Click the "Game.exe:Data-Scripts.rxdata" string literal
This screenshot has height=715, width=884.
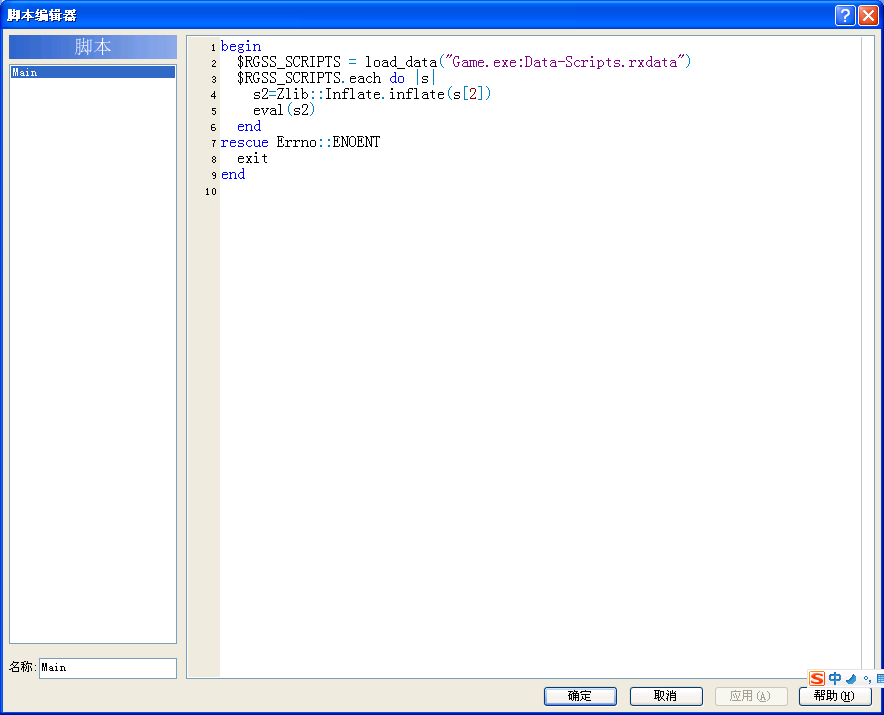tap(565, 62)
